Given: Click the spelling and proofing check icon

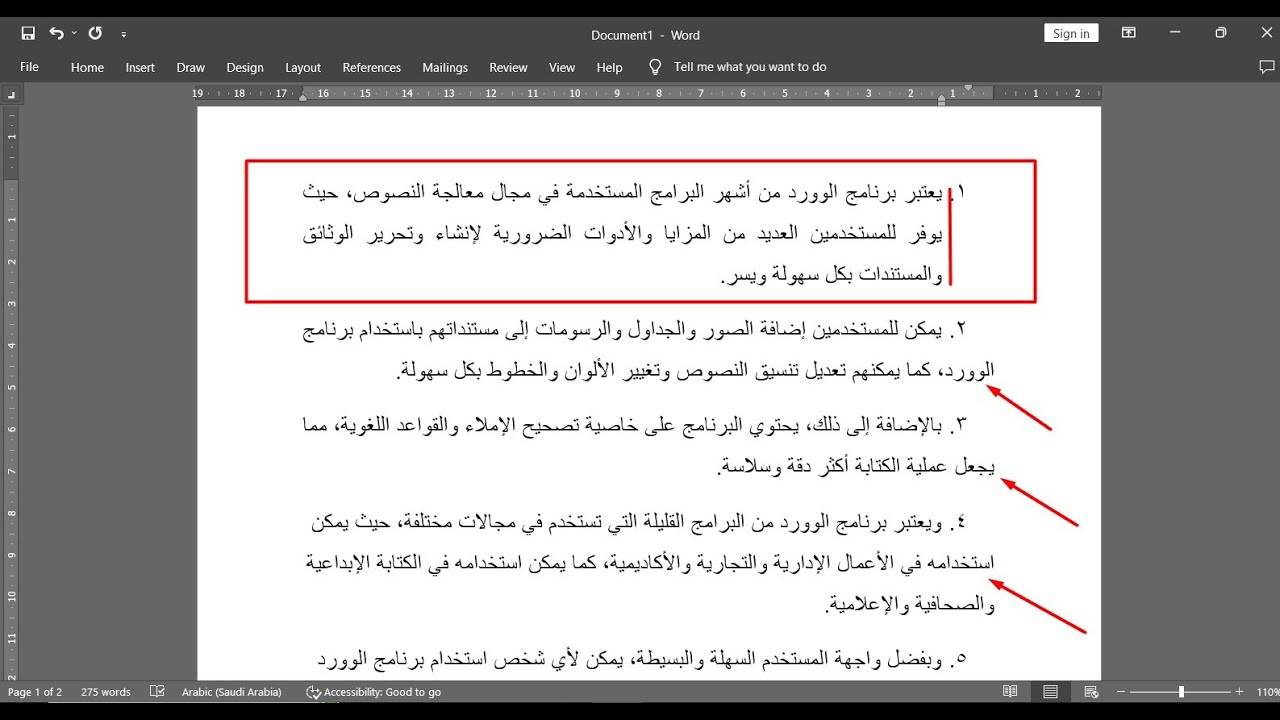Looking at the screenshot, I should [157, 692].
